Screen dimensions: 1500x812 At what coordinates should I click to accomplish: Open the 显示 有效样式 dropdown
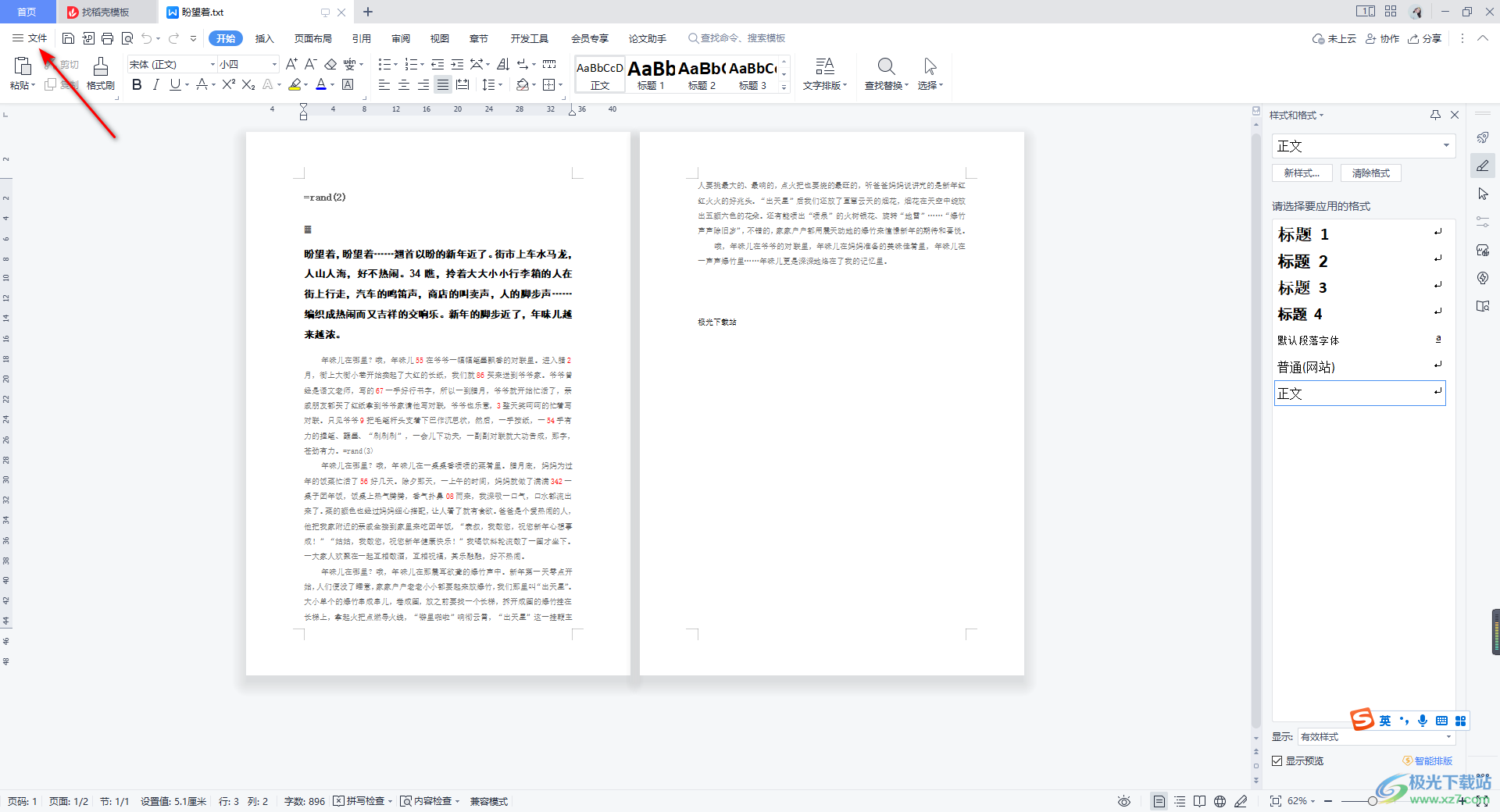[1376, 737]
